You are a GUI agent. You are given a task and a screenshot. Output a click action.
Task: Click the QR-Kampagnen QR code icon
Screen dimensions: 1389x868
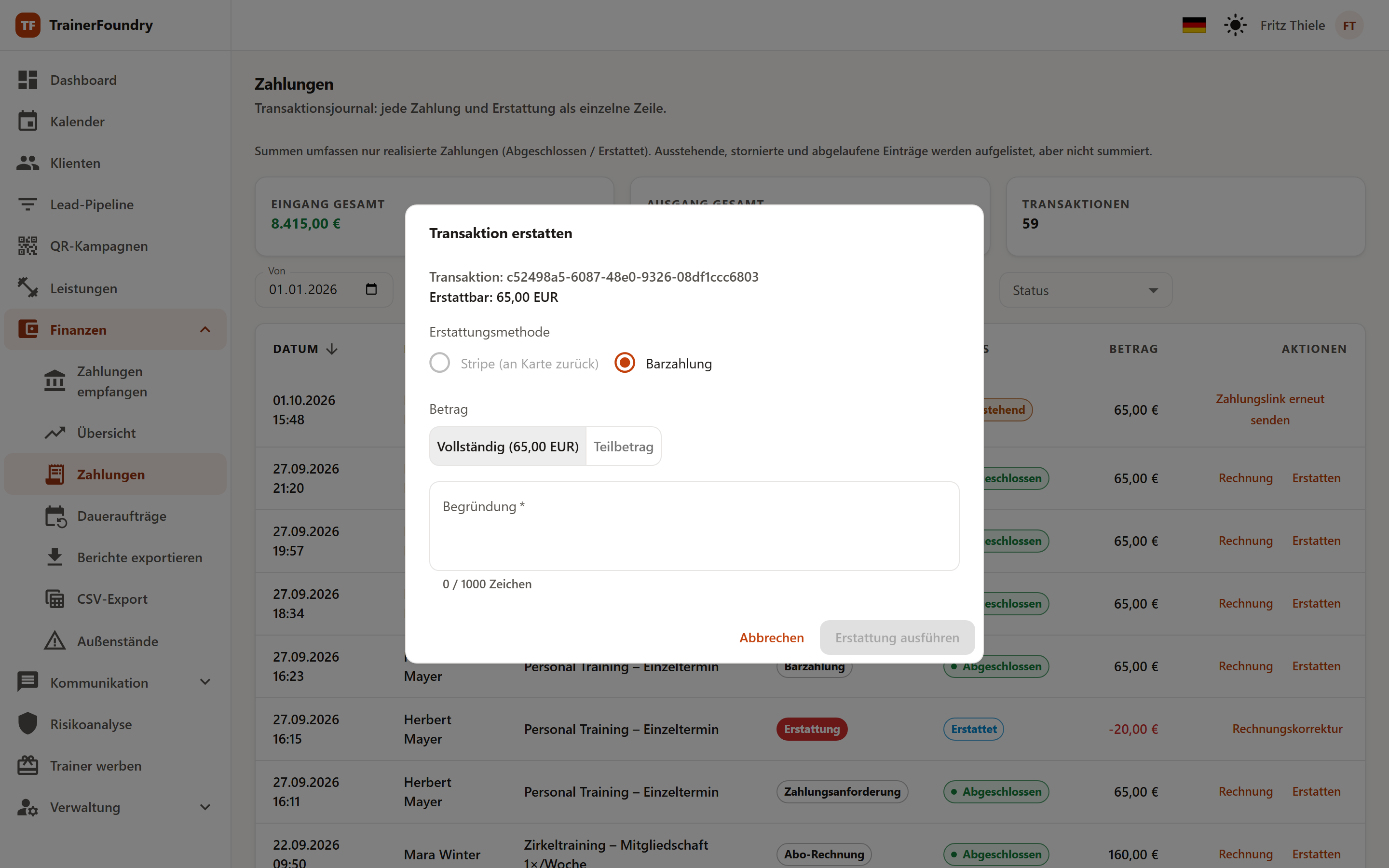[x=27, y=246]
